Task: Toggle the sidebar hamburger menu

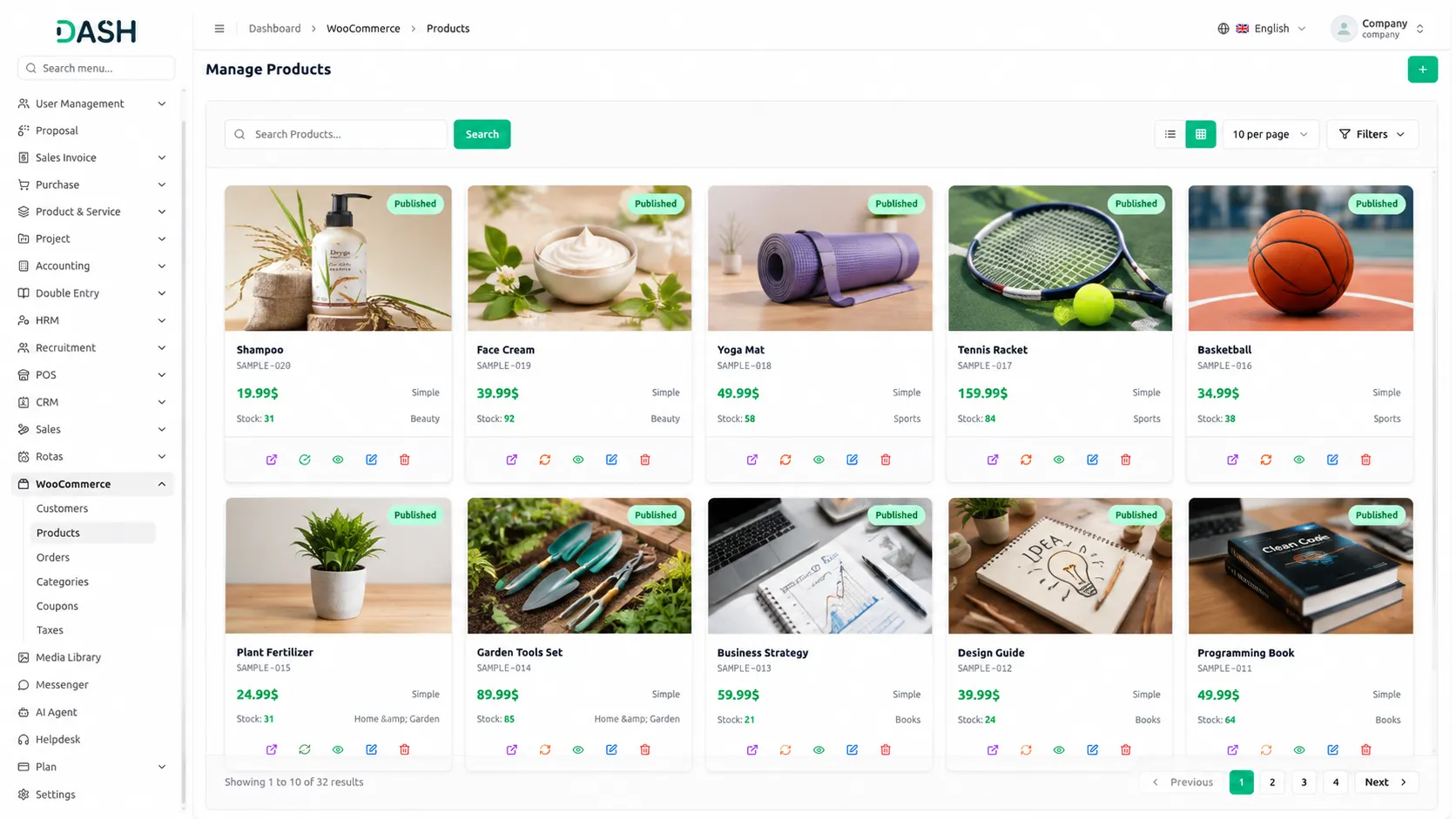Action: (219, 29)
